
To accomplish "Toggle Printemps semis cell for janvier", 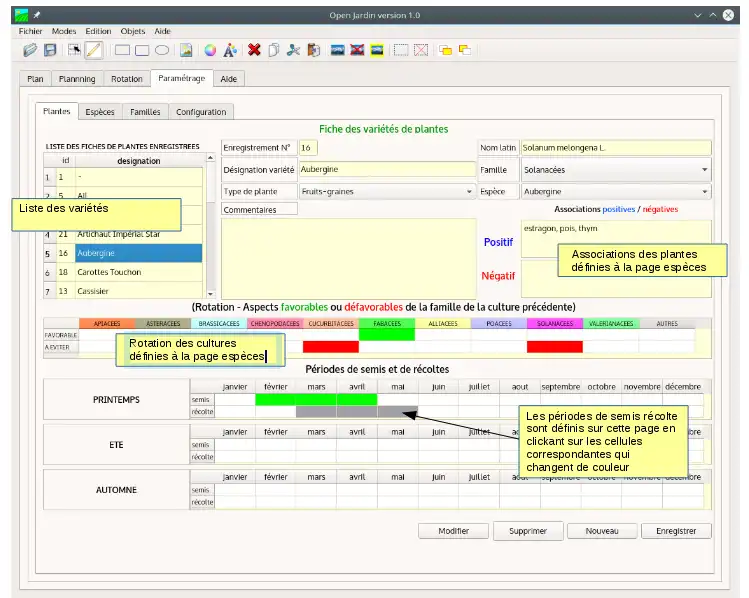I will (x=235, y=399).
